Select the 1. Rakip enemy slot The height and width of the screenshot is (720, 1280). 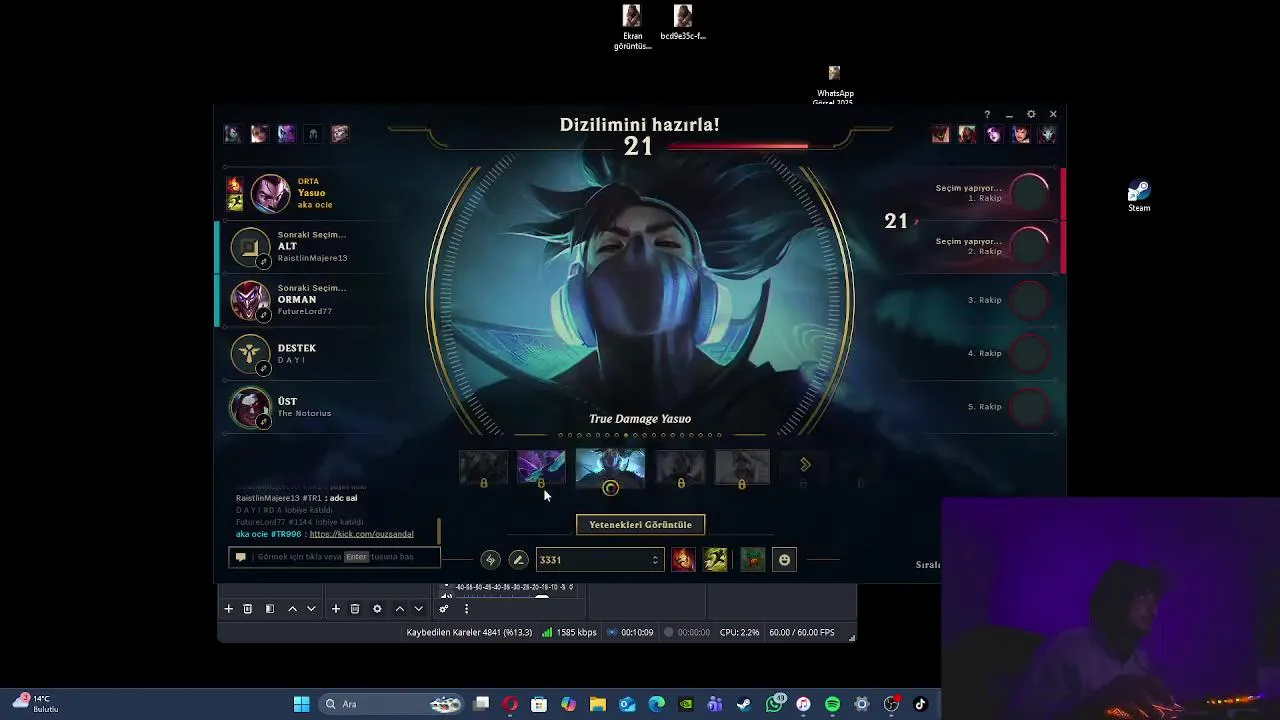point(1029,193)
